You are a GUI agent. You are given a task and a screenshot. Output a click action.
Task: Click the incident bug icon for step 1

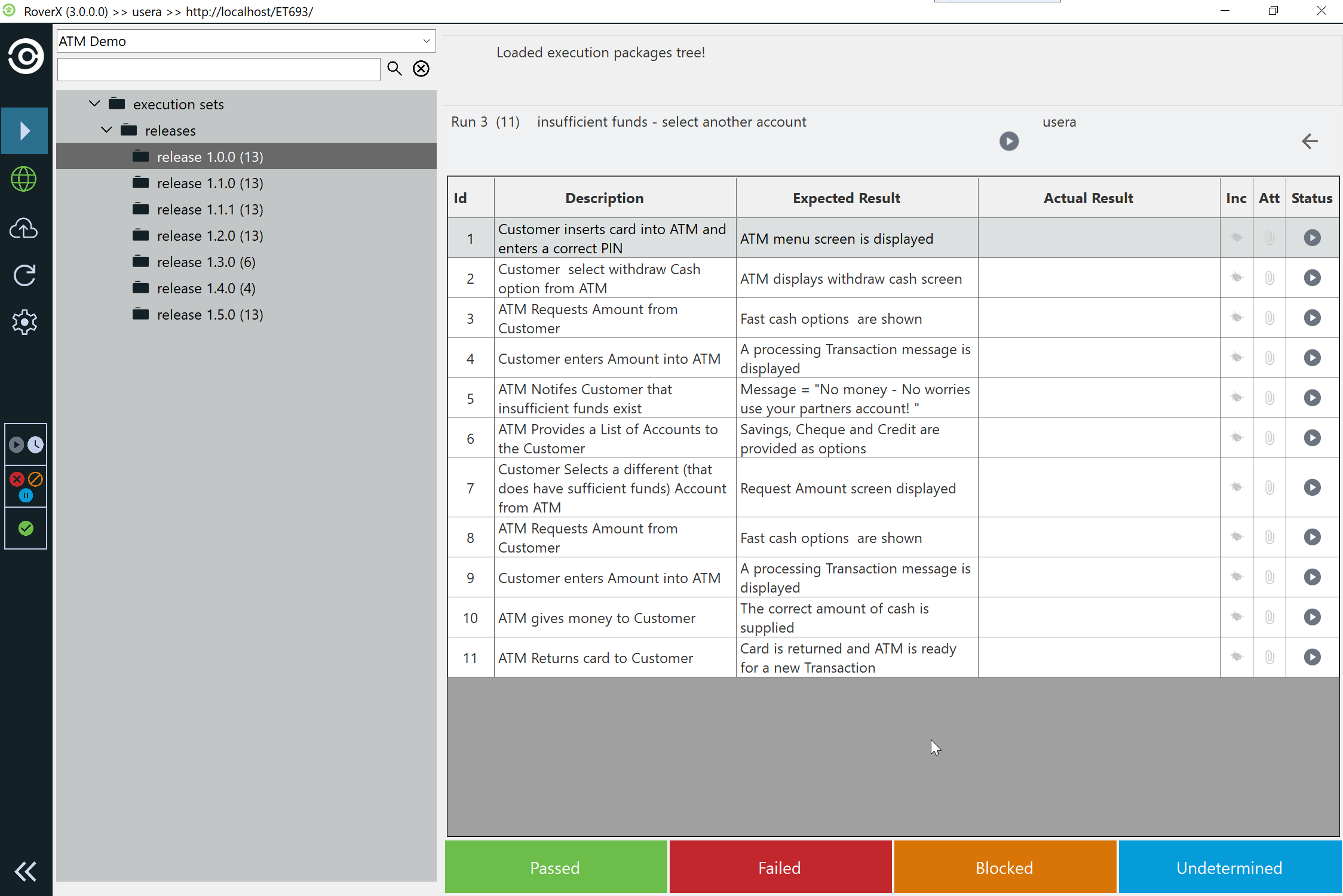(1236, 238)
